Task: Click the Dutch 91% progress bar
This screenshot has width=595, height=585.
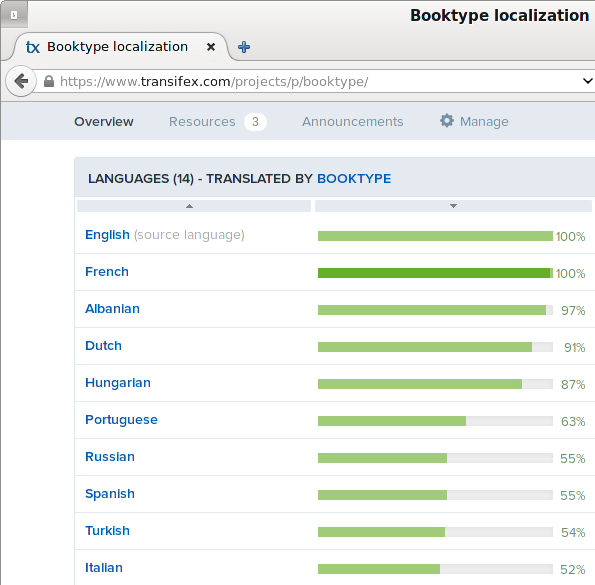Action: click(435, 347)
